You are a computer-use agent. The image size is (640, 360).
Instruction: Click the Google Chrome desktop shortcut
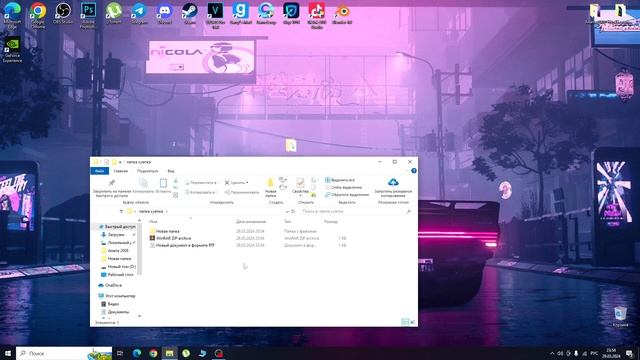pyautogui.click(x=38, y=15)
